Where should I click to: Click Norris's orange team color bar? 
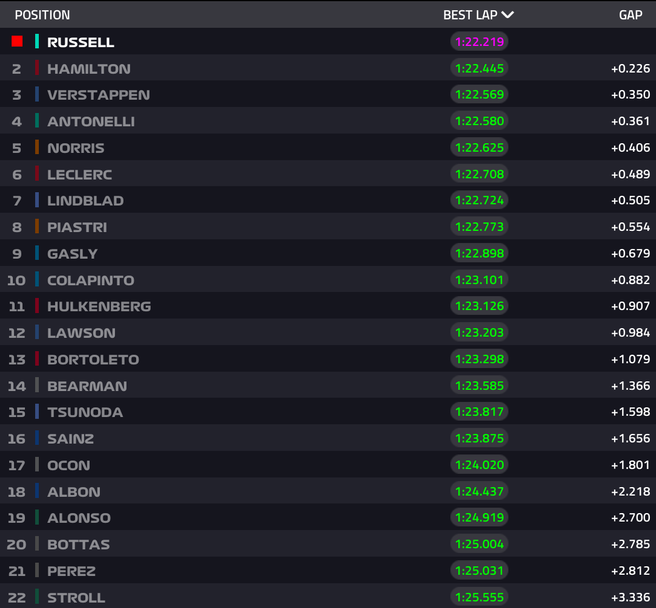pyautogui.click(x=37, y=147)
